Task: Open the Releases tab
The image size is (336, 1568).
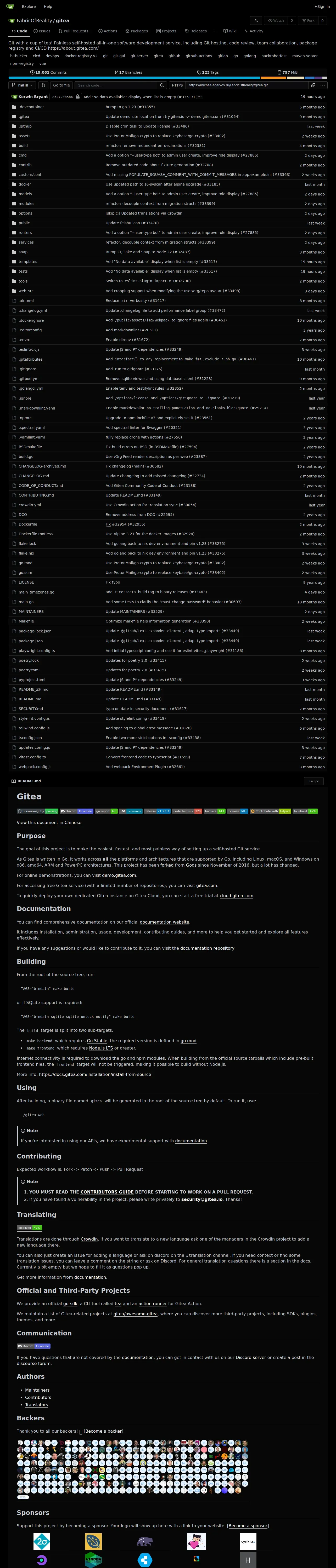Action: tap(200, 31)
